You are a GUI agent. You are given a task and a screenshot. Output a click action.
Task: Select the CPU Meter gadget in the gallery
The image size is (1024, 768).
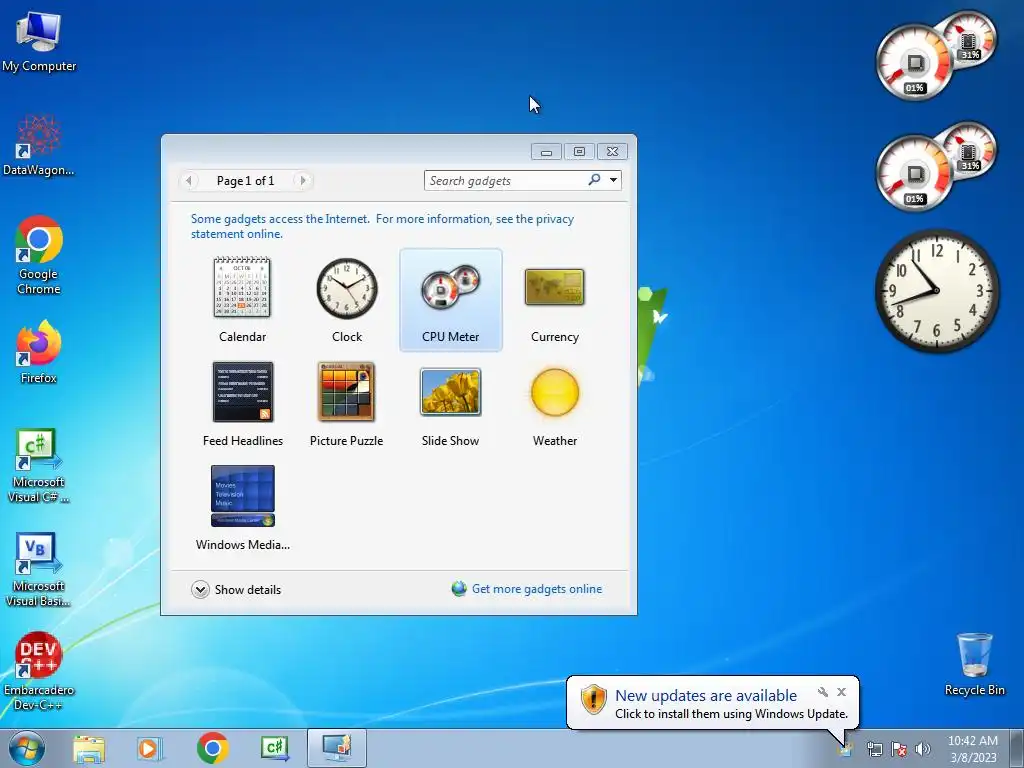[x=451, y=300]
